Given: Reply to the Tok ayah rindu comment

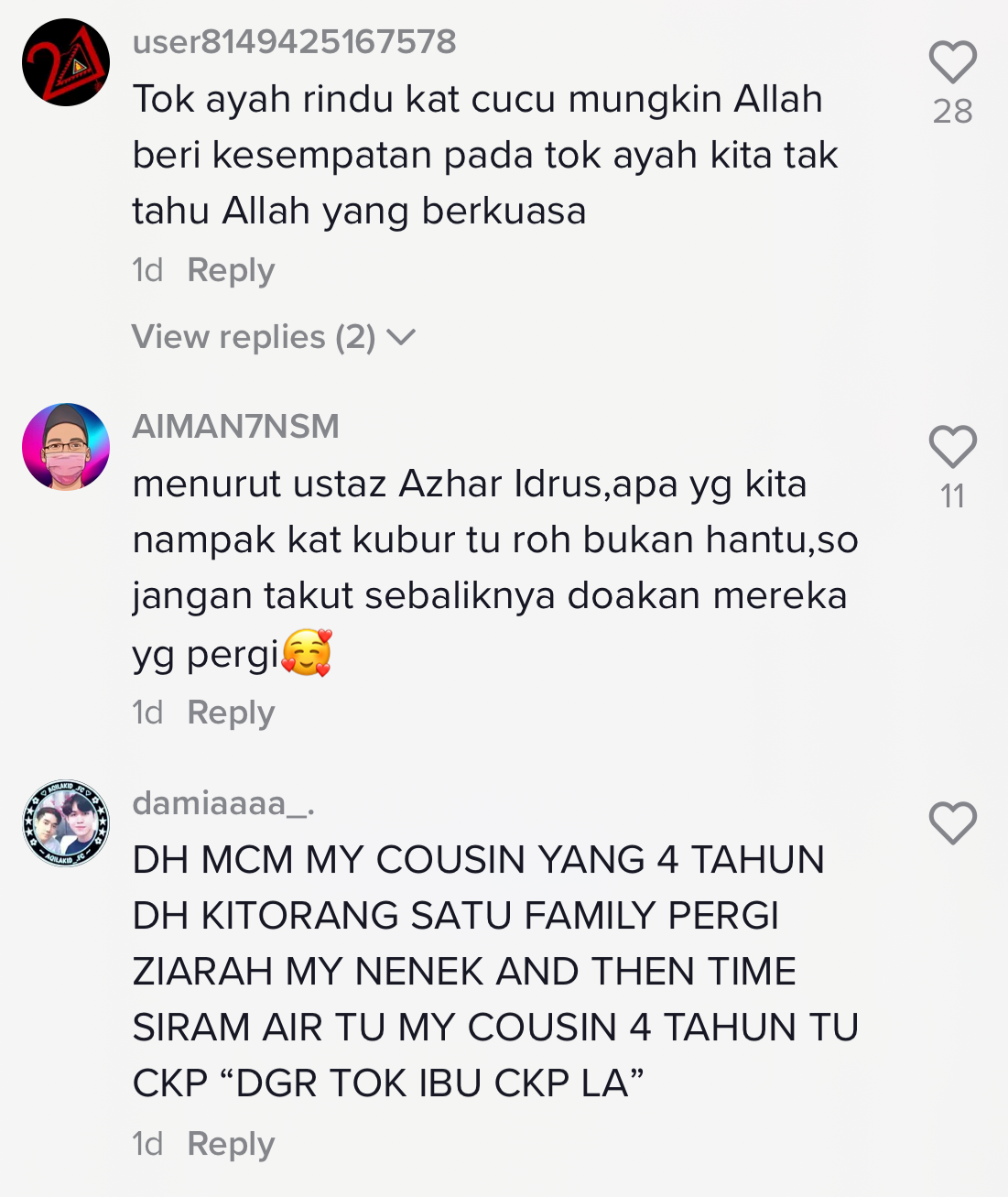Looking at the screenshot, I should click(231, 270).
